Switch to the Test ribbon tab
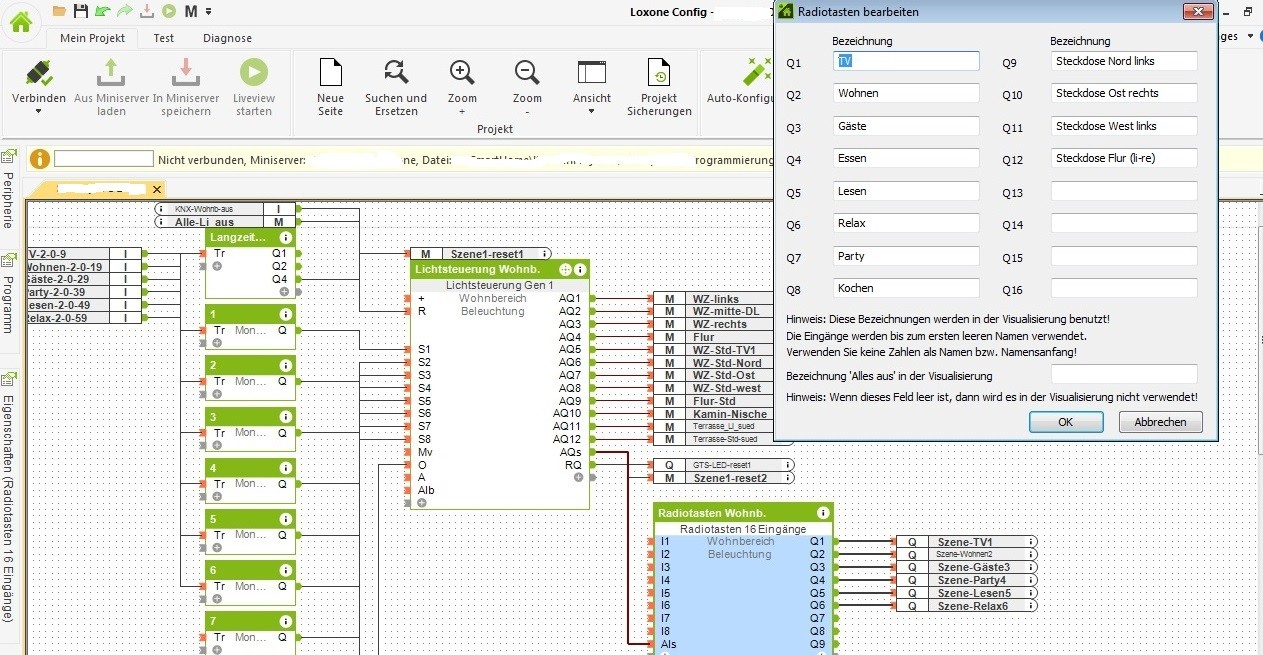 (x=163, y=38)
